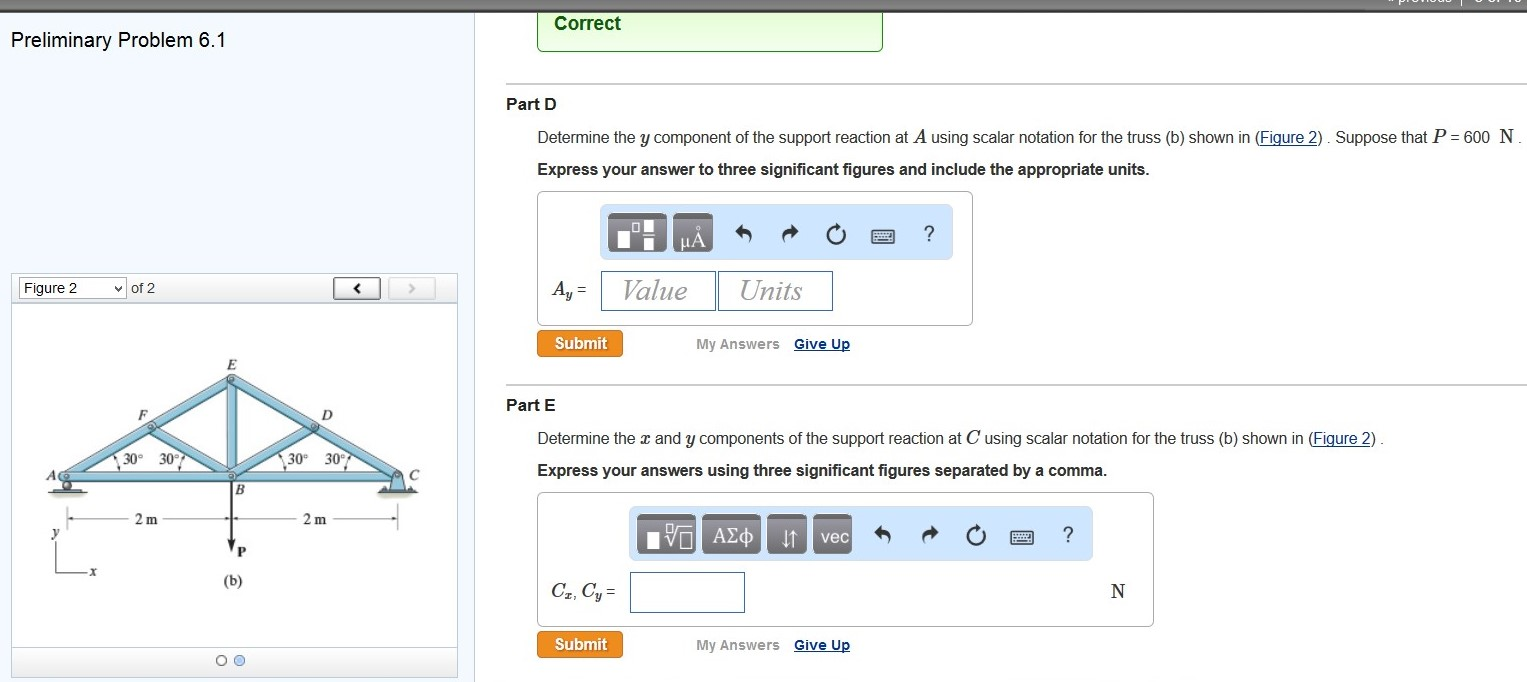
Task: Click My Answers under Part D
Action: coord(737,343)
